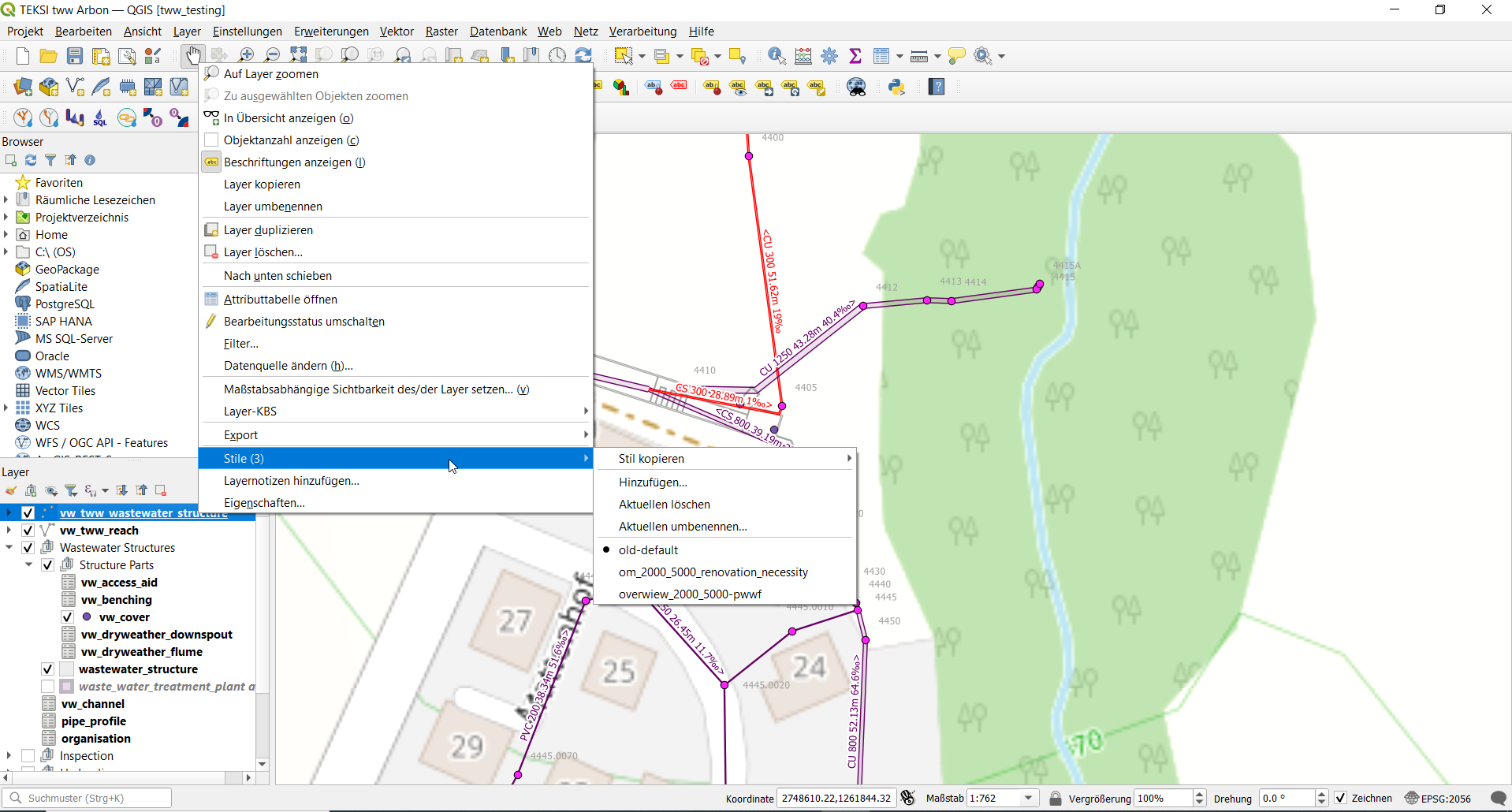Toggle visibility of wastewater_structure layer
The height and width of the screenshot is (812, 1512).
click(x=47, y=669)
